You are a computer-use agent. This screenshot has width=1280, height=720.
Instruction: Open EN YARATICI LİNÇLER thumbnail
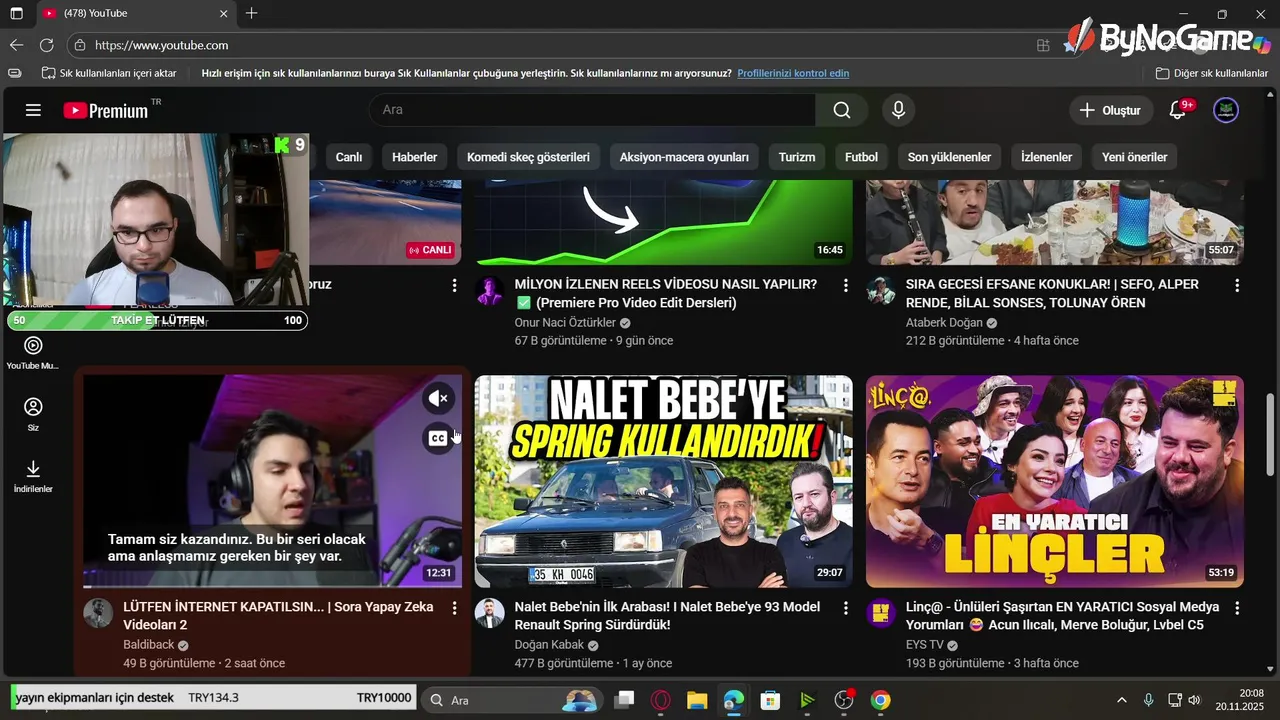pyautogui.click(x=1055, y=481)
